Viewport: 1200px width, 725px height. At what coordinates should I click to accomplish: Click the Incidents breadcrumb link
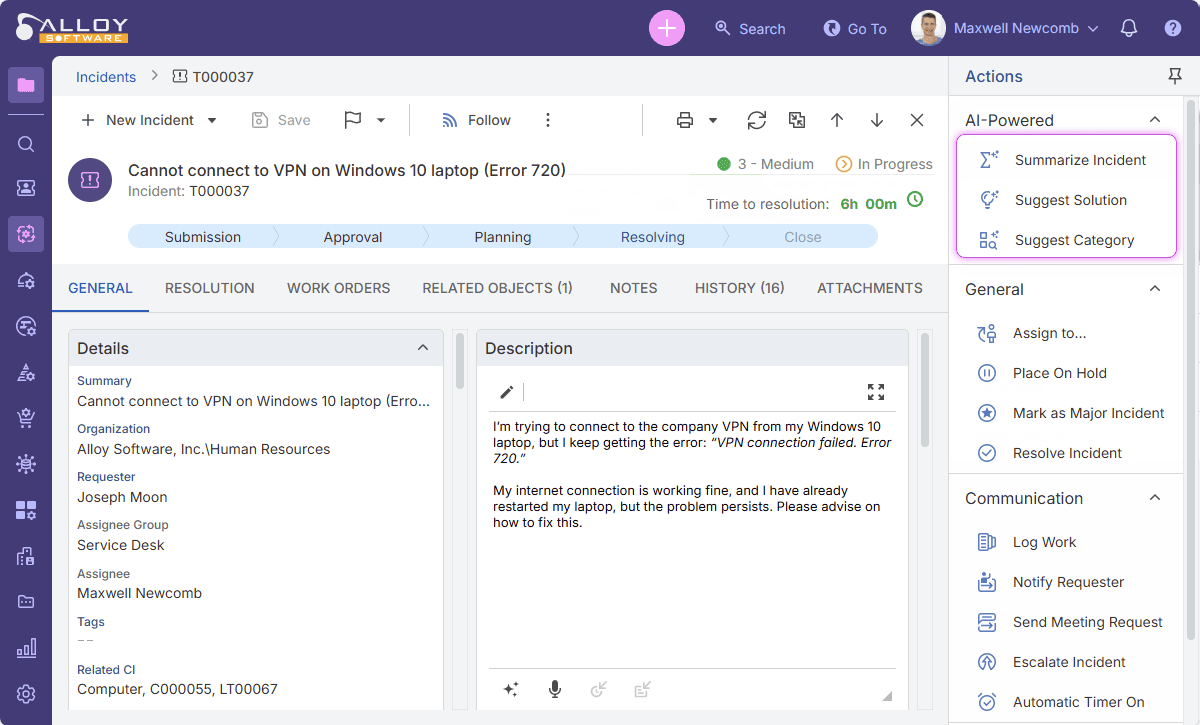coord(106,77)
